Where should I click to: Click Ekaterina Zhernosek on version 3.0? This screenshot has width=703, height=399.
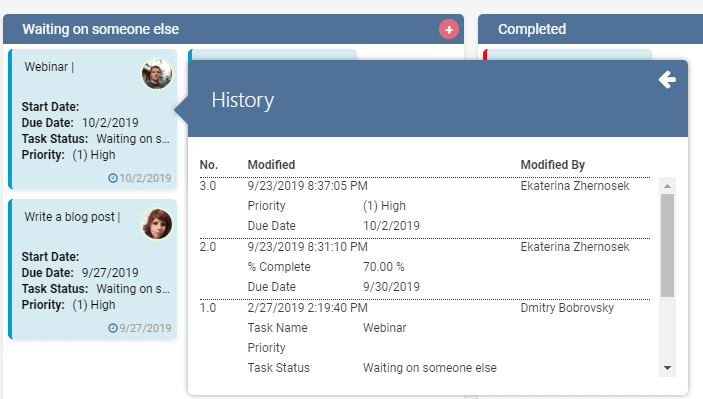pyautogui.click(x=575, y=186)
